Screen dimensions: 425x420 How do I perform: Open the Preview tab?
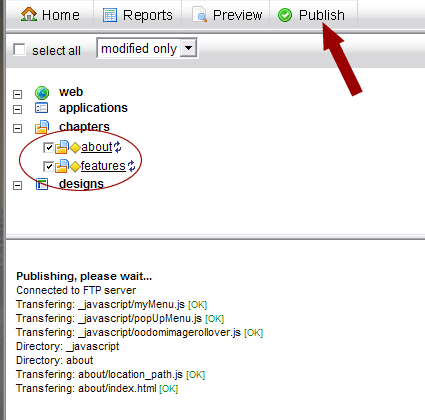tap(226, 15)
